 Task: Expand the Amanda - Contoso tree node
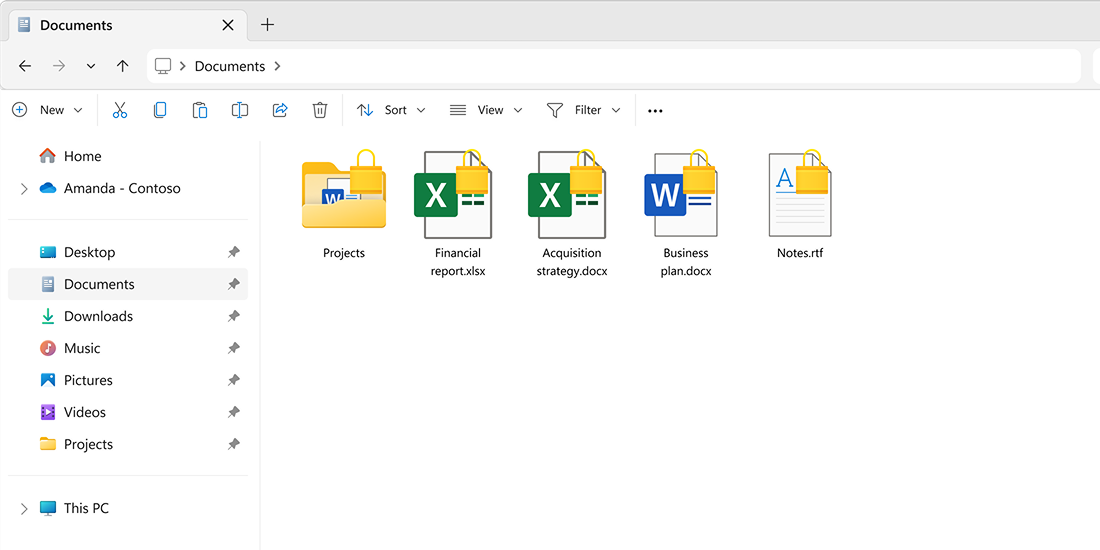pyautogui.click(x=24, y=189)
